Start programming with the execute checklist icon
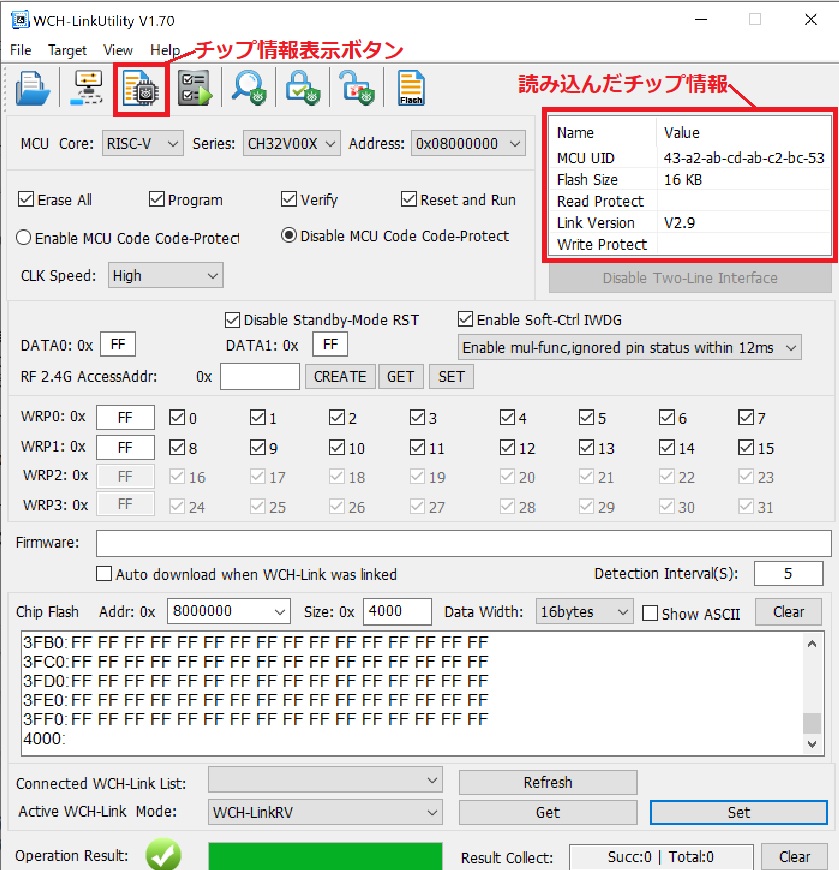The height and width of the screenshot is (870, 839). pyautogui.click(x=194, y=87)
